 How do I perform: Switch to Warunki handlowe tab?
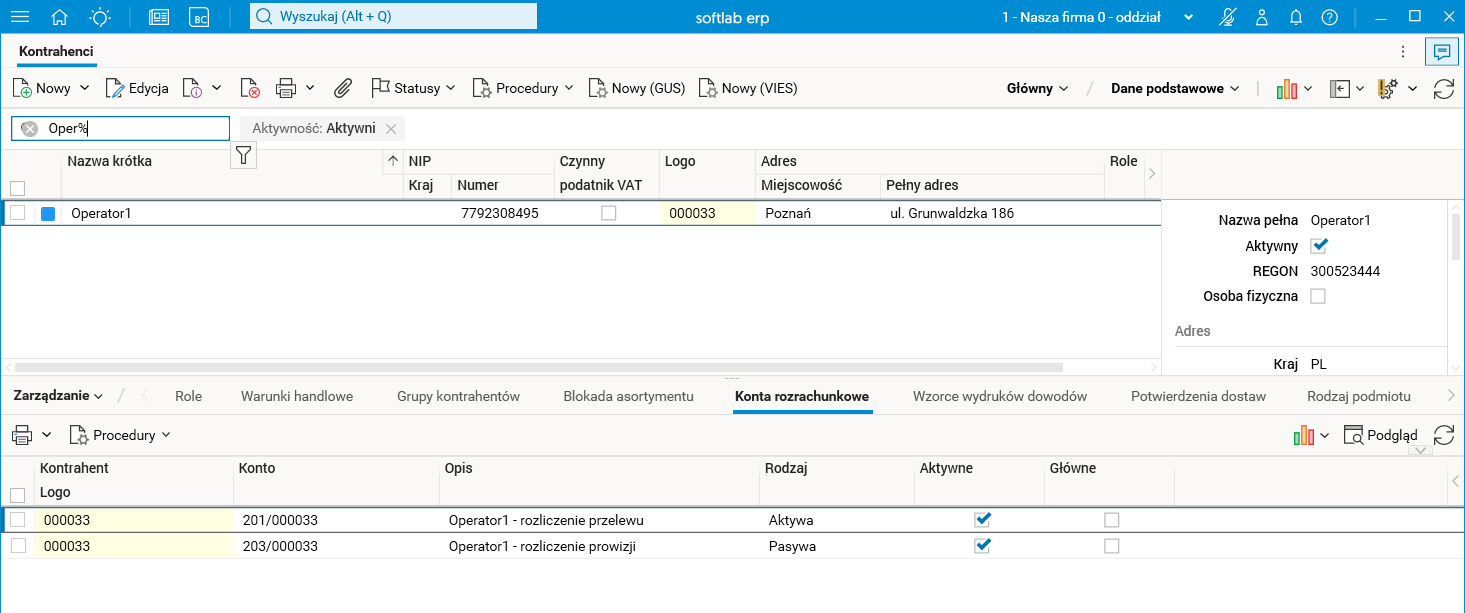[297, 396]
